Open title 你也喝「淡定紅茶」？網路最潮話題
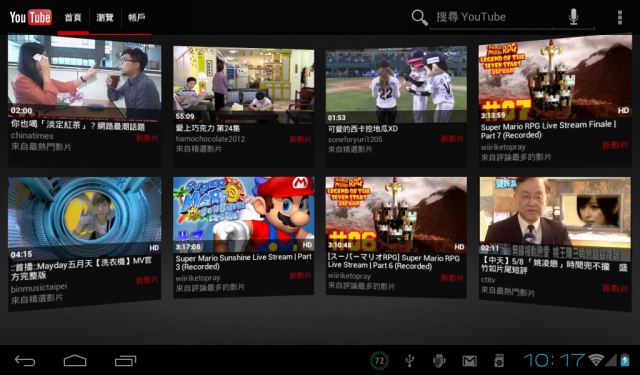The width and height of the screenshot is (640, 375). click(78, 126)
